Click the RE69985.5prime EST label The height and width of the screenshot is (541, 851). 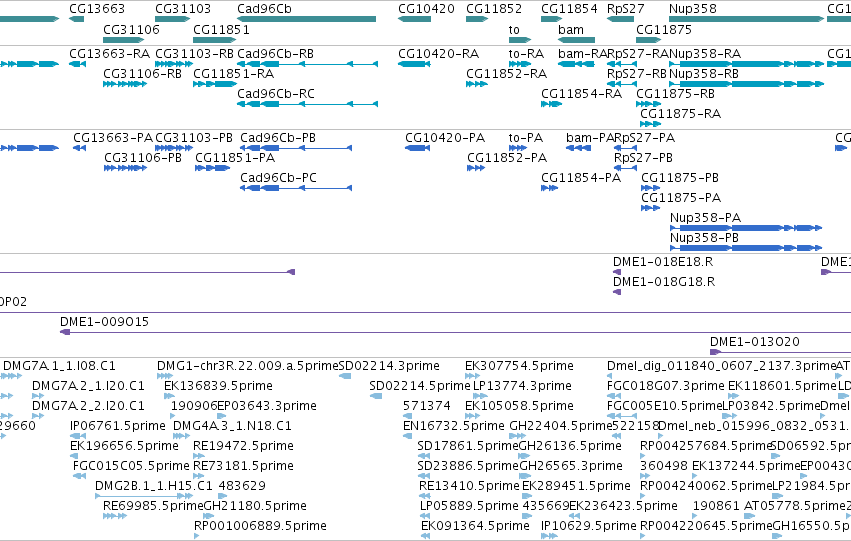(x=153, y=506)
